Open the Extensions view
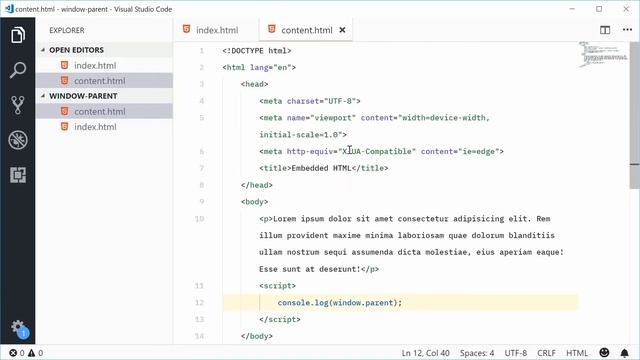This screenshot has width=640, height=360. (x=18, y=175)
